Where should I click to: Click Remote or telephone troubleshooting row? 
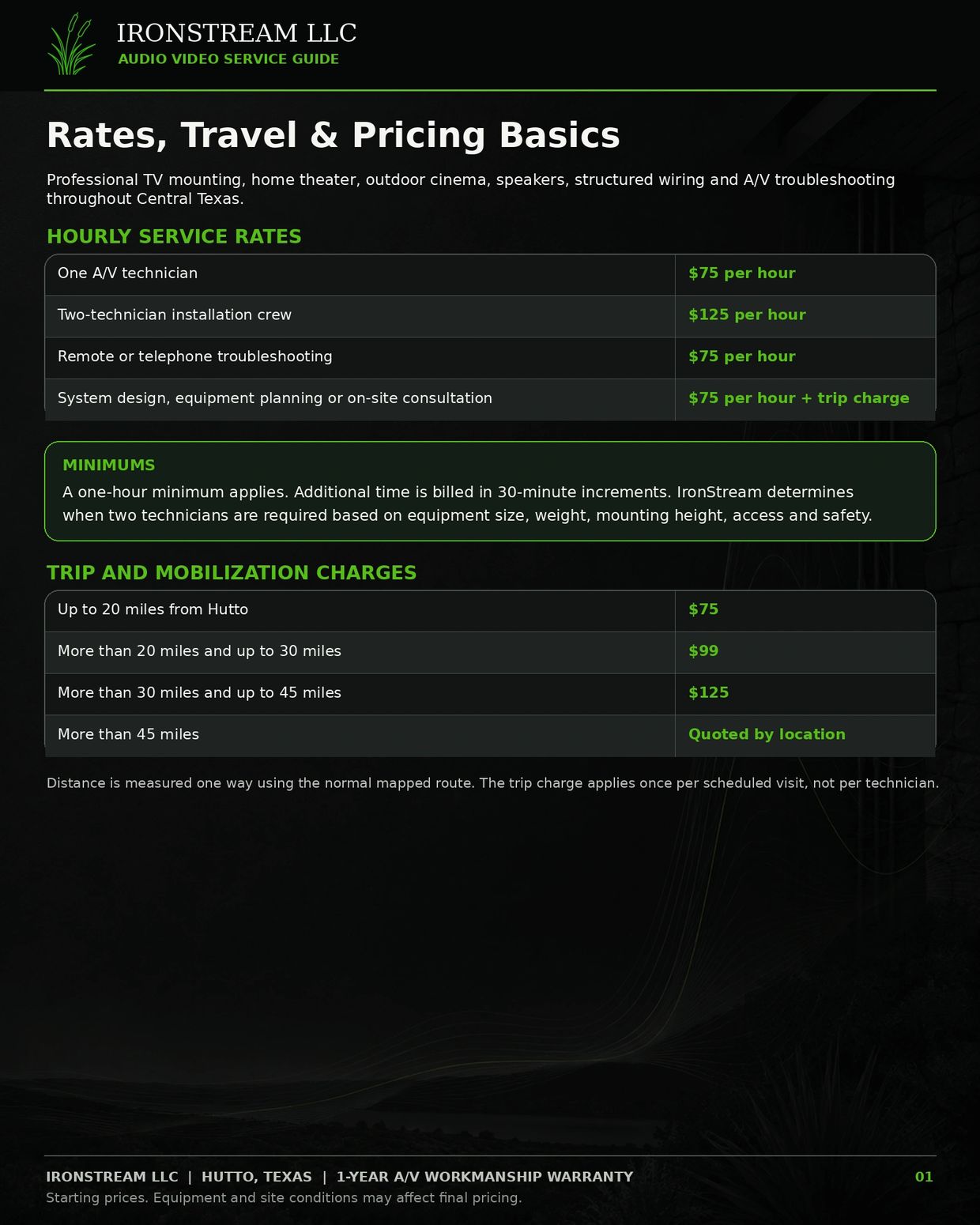(490, 358)
